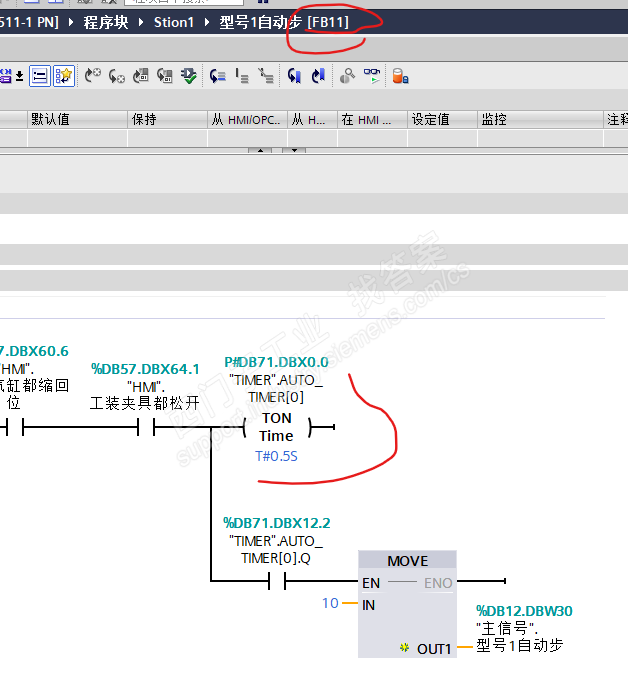Click the MOVE box EN input
Viewport: 628px width, 695px height.
(x=371, y=583)
